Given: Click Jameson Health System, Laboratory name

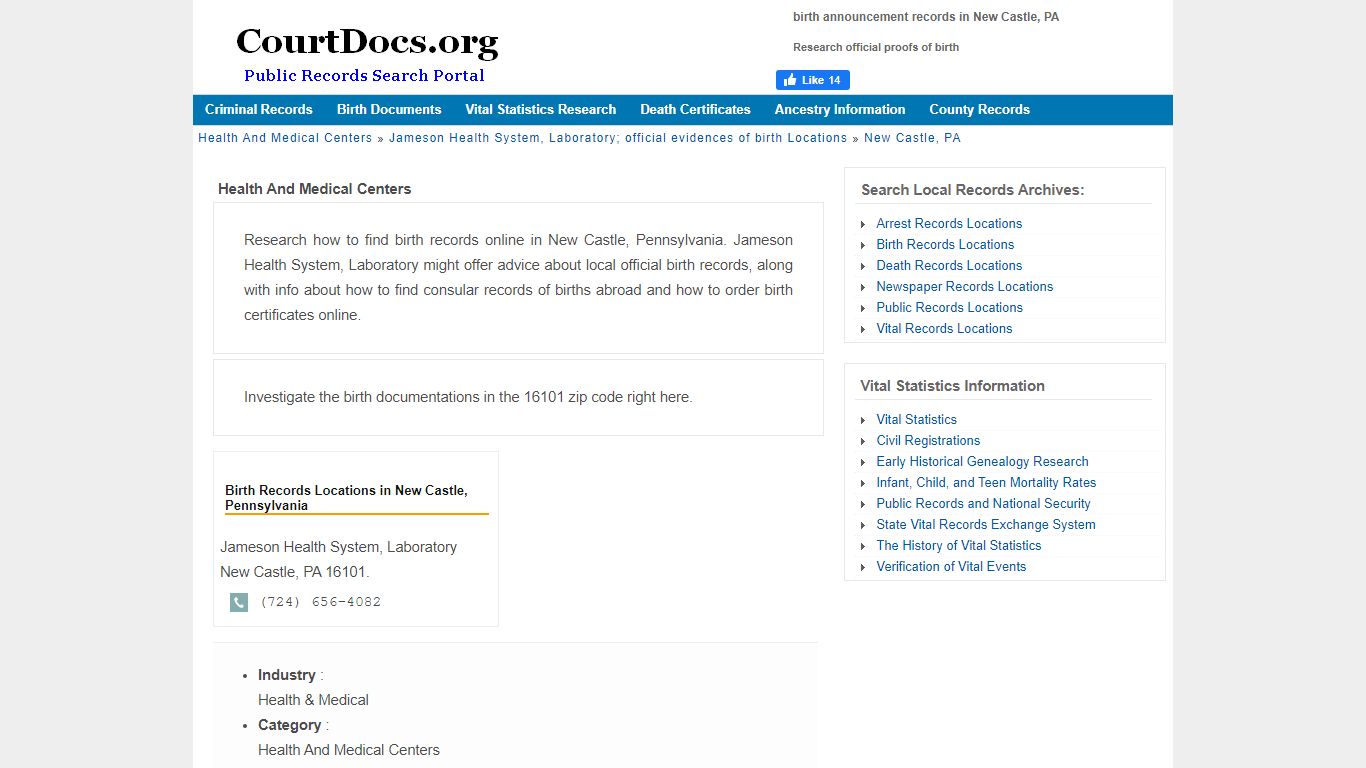Looking at the screenshot, I should click(338, 547).
